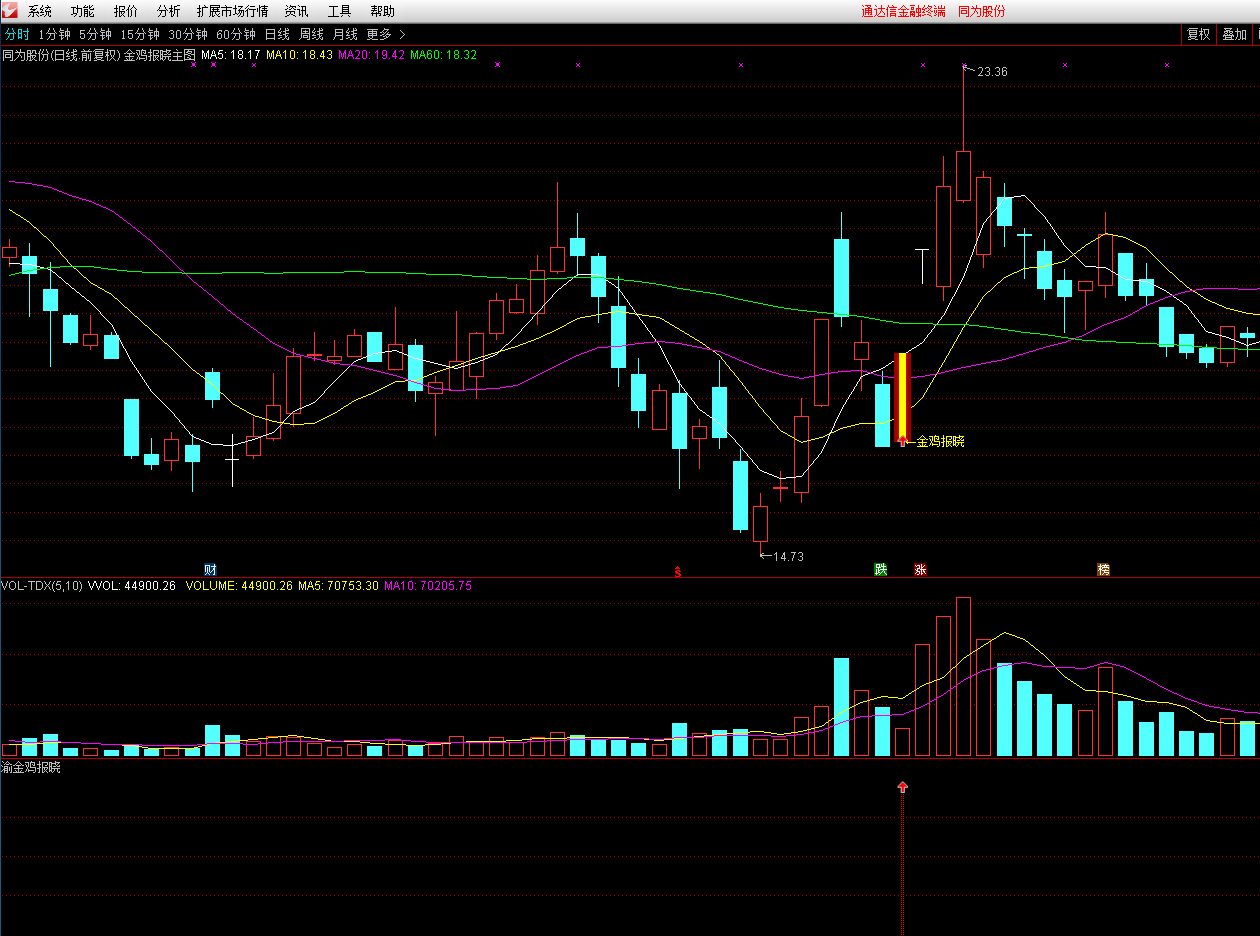The image size is (1260, 936).
Task: Click the 23.36 high price label
Action: pos(993,72)
